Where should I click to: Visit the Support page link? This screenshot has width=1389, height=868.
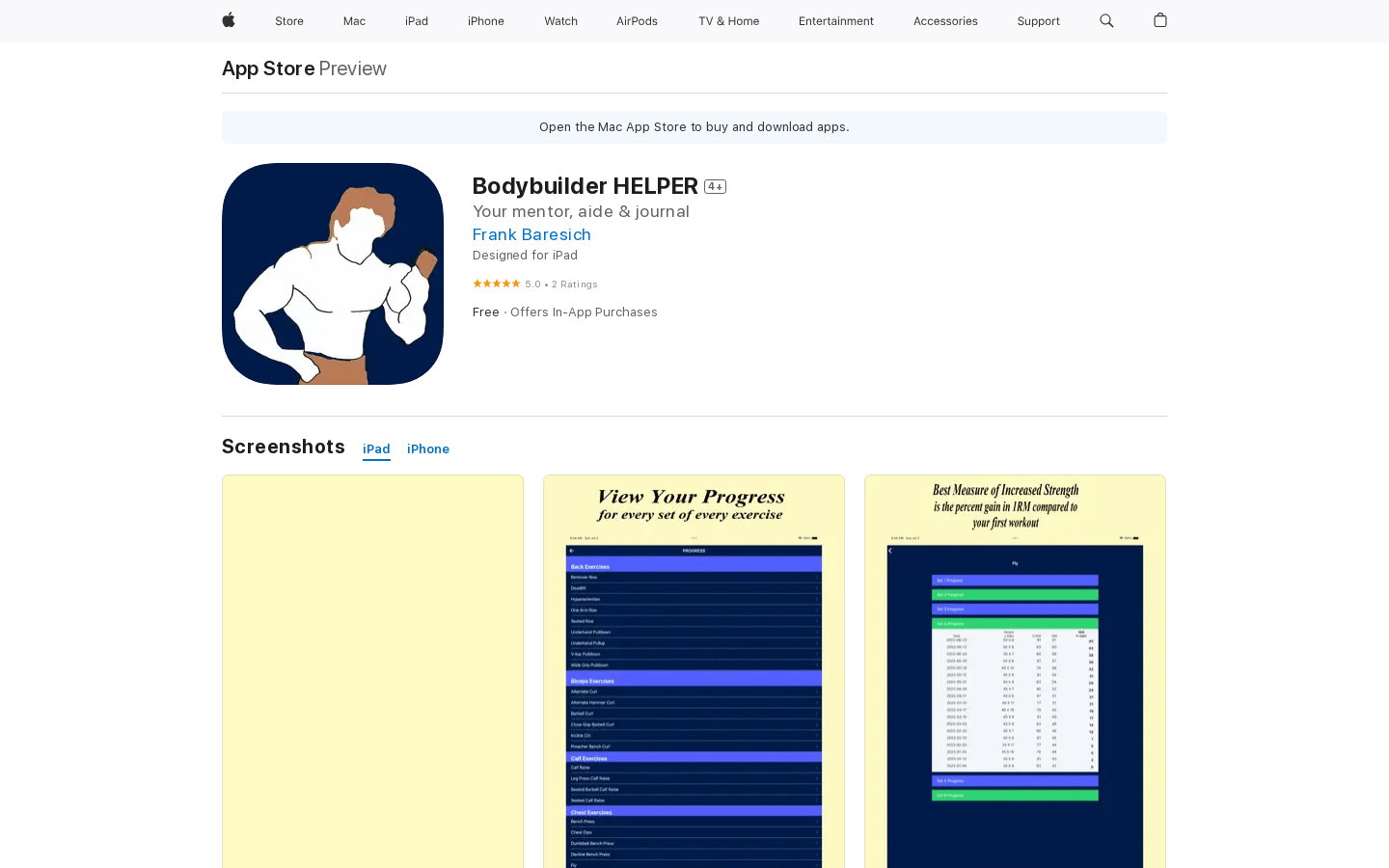[x=1038, y=21]
